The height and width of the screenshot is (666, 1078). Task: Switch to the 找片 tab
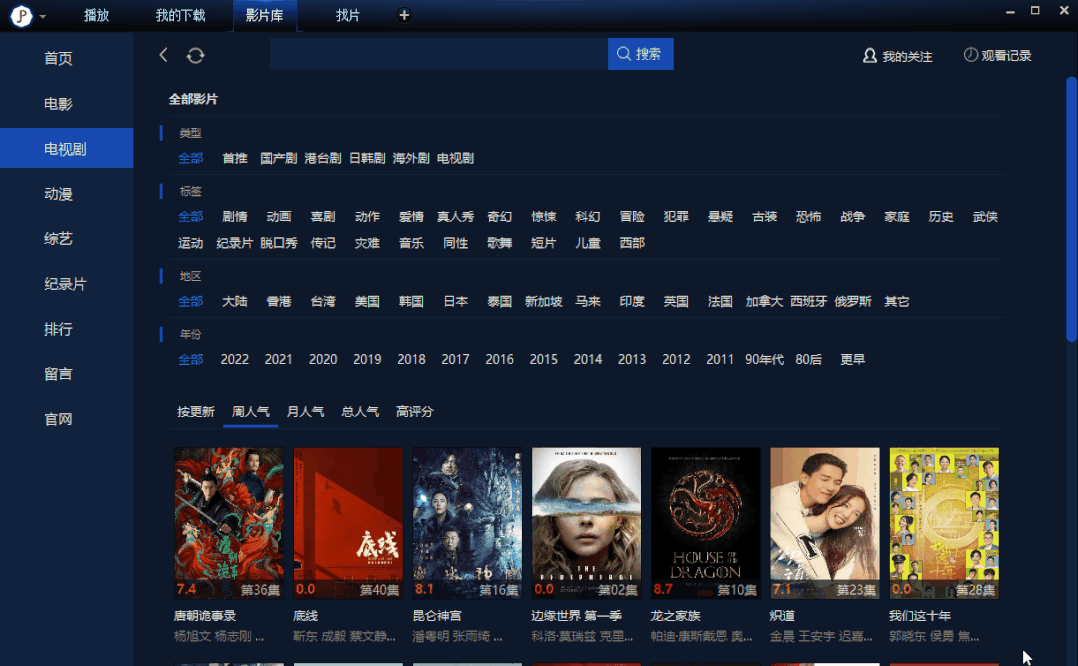click(x=347, y=15)
